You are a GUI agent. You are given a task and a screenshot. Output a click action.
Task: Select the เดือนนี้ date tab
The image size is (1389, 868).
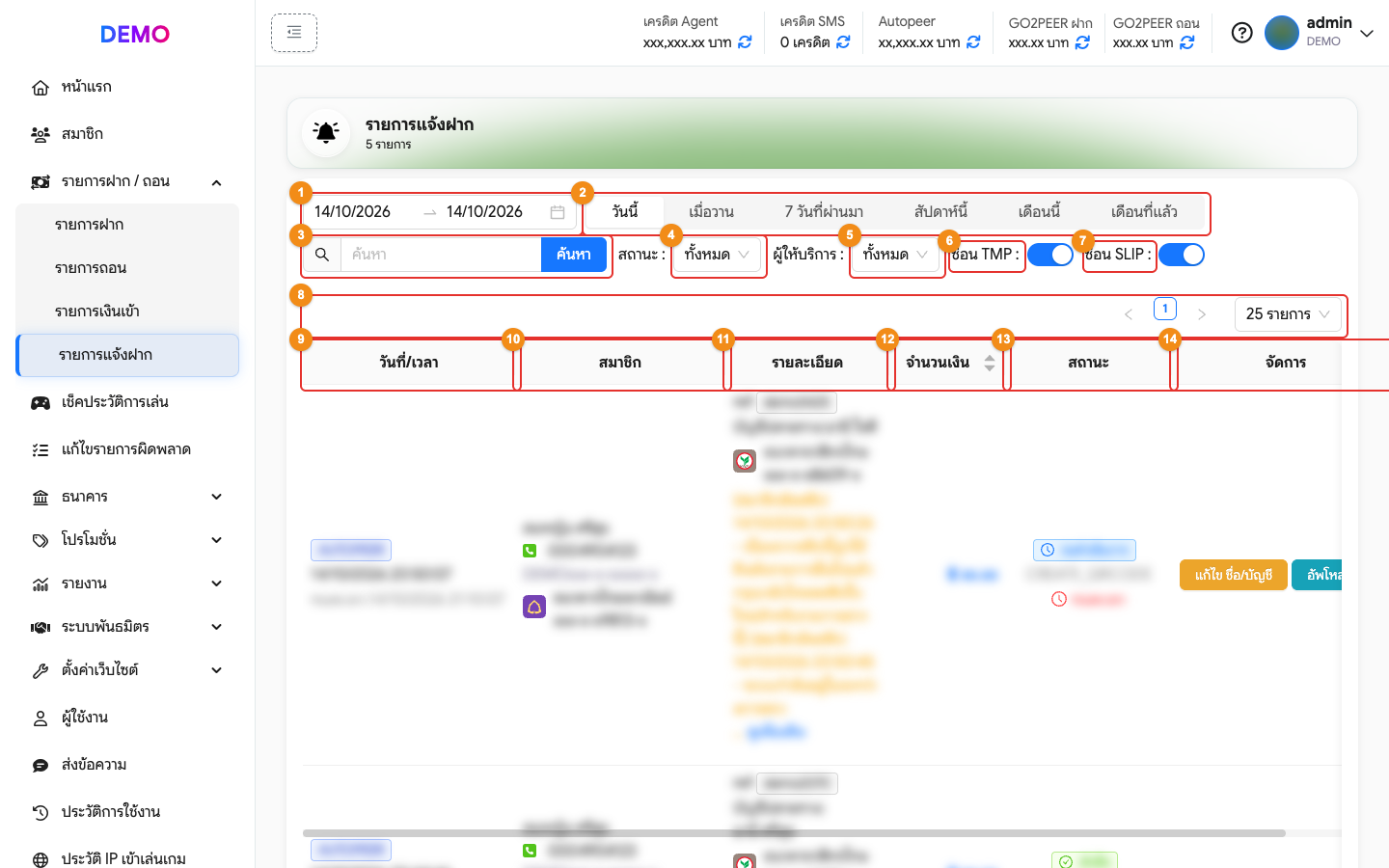coord(1040,212)
